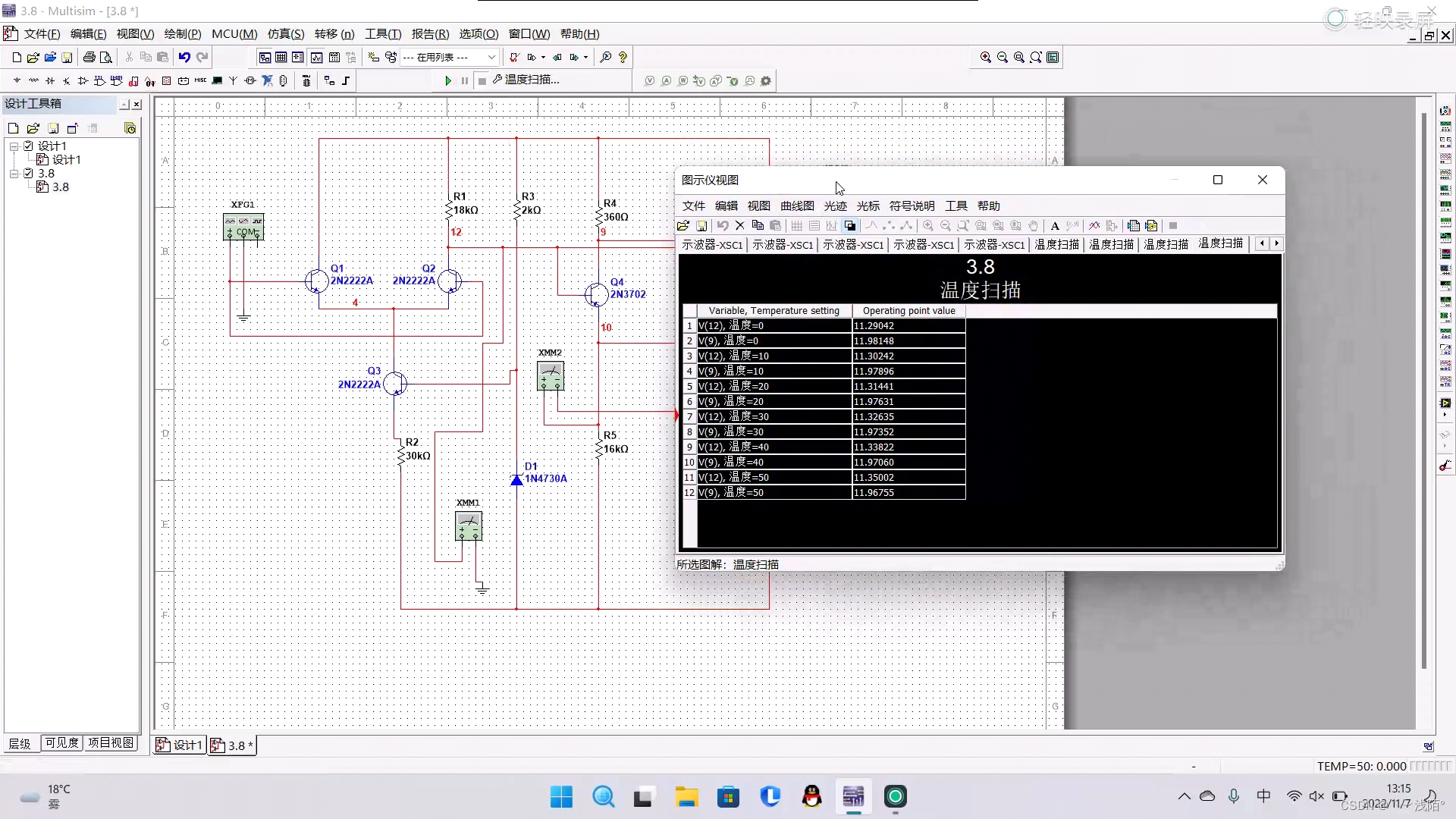Toggle checkbox of top-level 3.8 in design tree
This screenshot has height=819, width=1456.
(x=29, y=173)
